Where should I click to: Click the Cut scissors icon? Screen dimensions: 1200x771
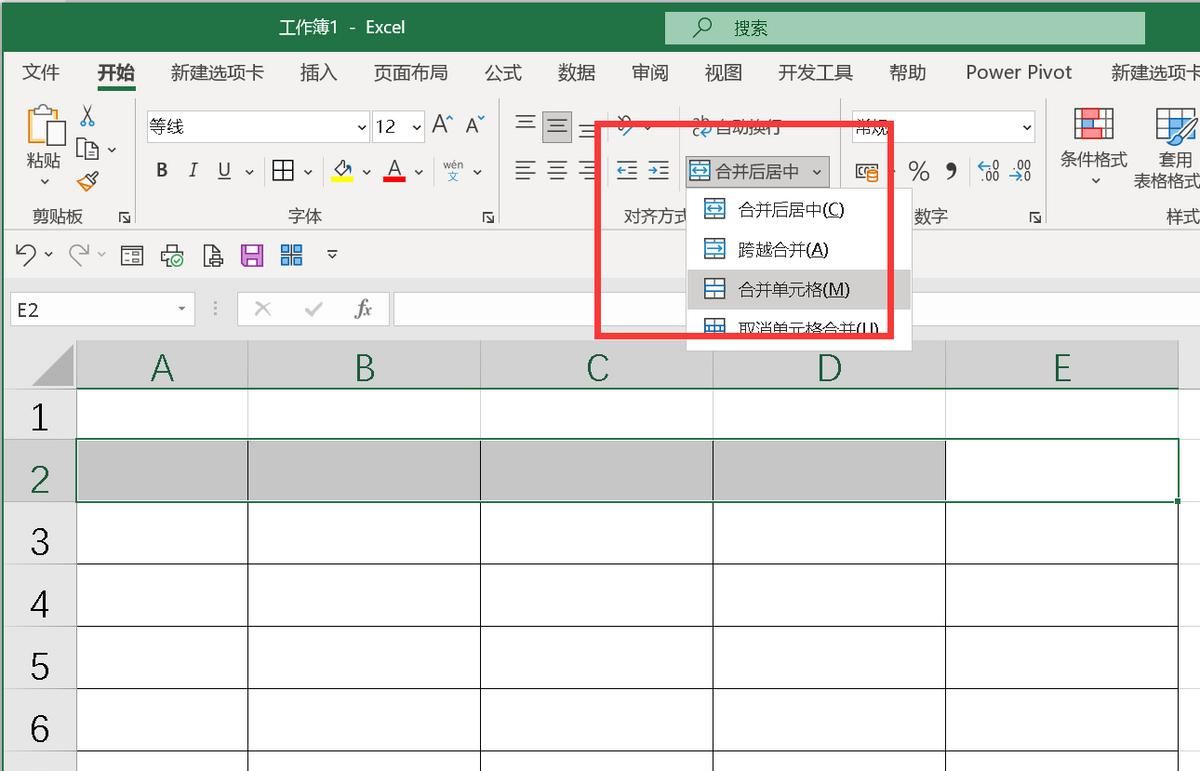pos(88,115)
